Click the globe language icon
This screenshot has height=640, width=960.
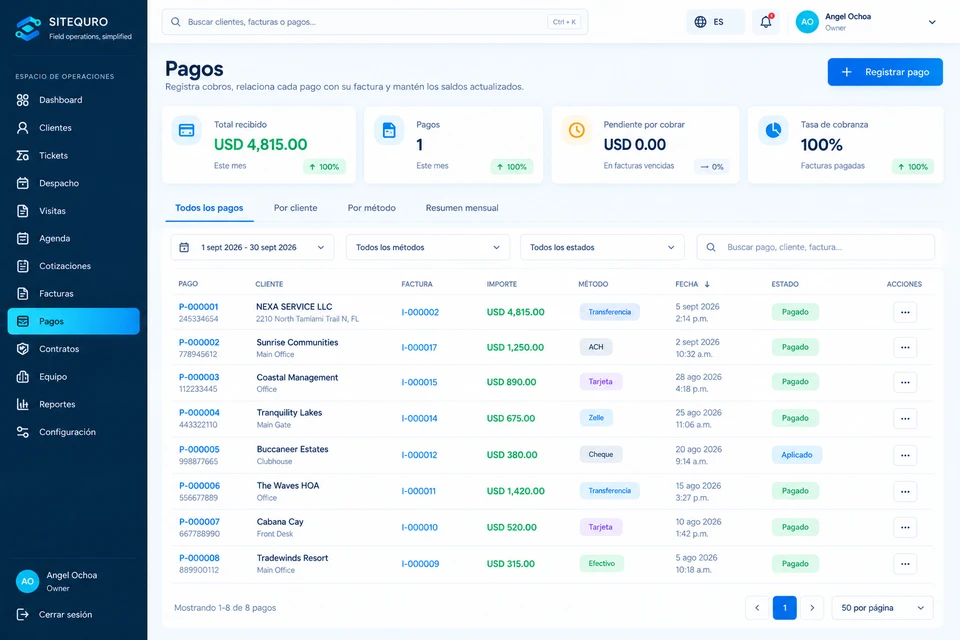(700, 22)
